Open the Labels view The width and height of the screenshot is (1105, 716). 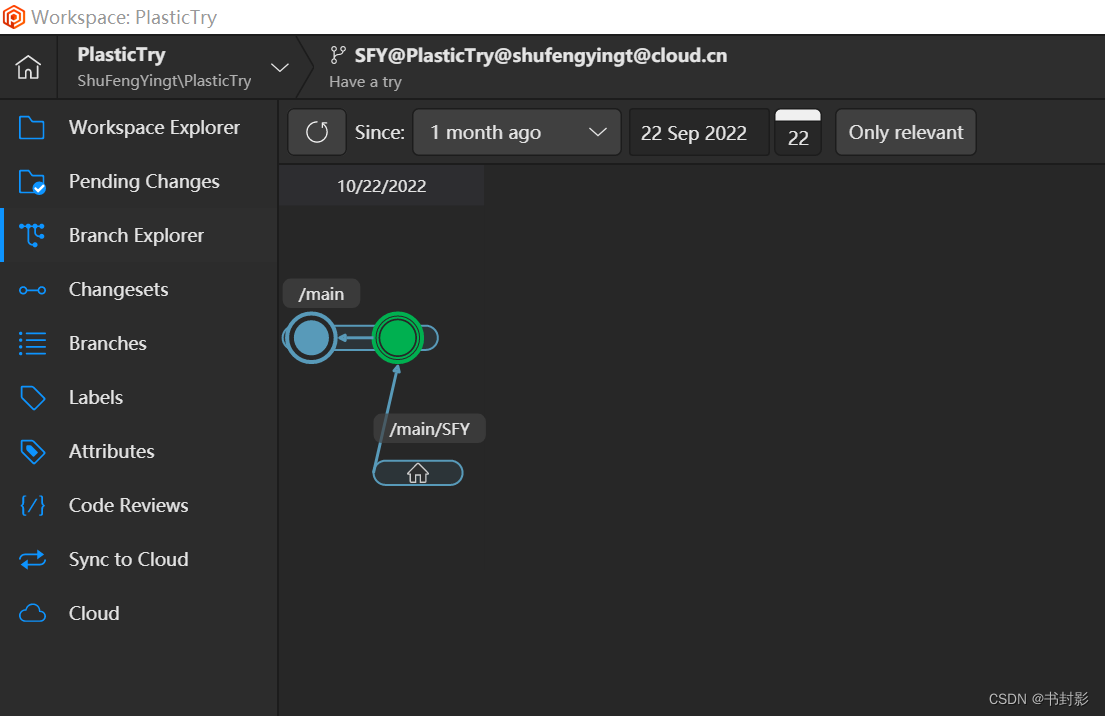pyautogui.click(x=140, y=397)
